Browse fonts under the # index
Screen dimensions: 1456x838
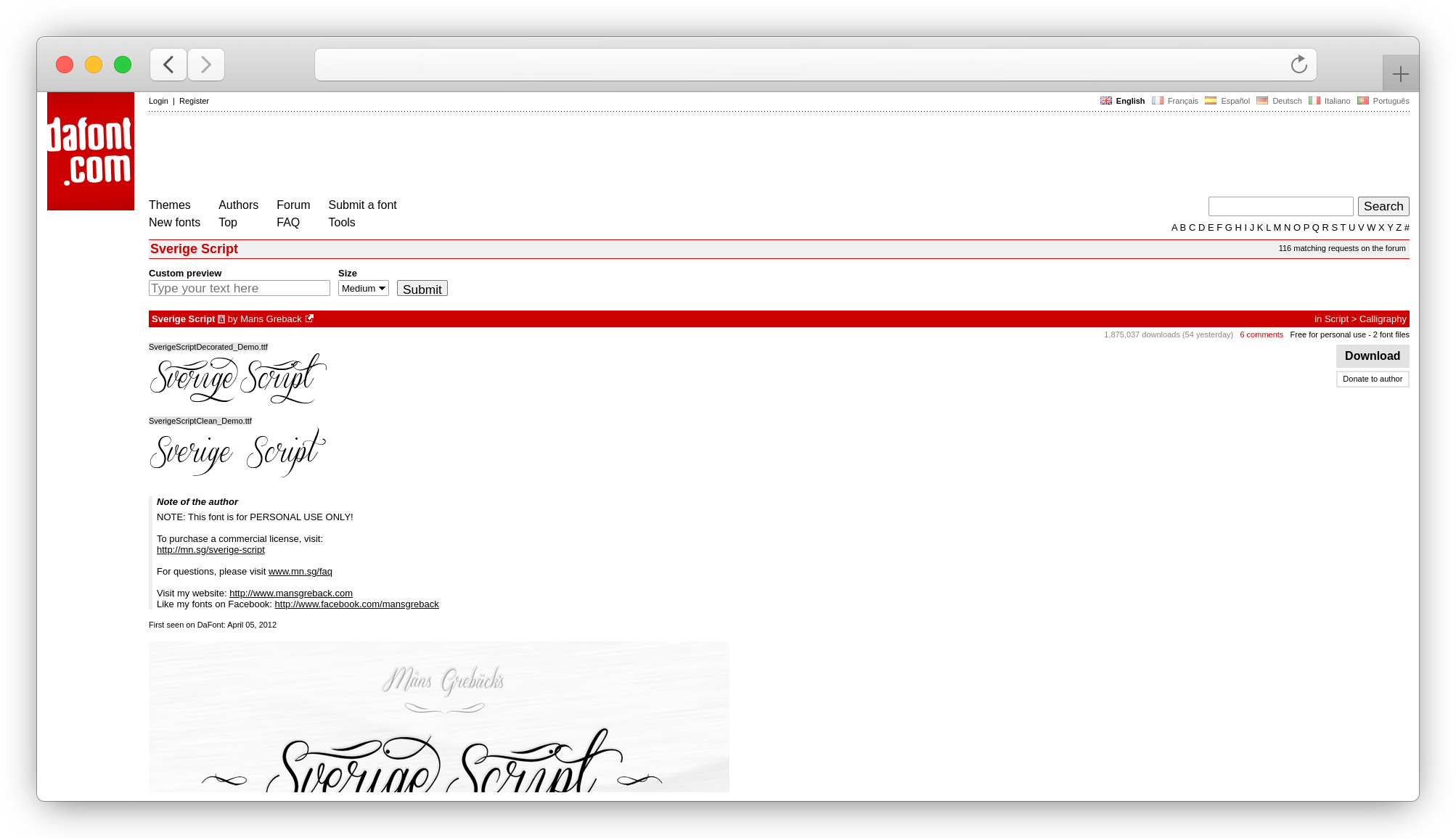pyautogui.click(x=1407, y=228)
